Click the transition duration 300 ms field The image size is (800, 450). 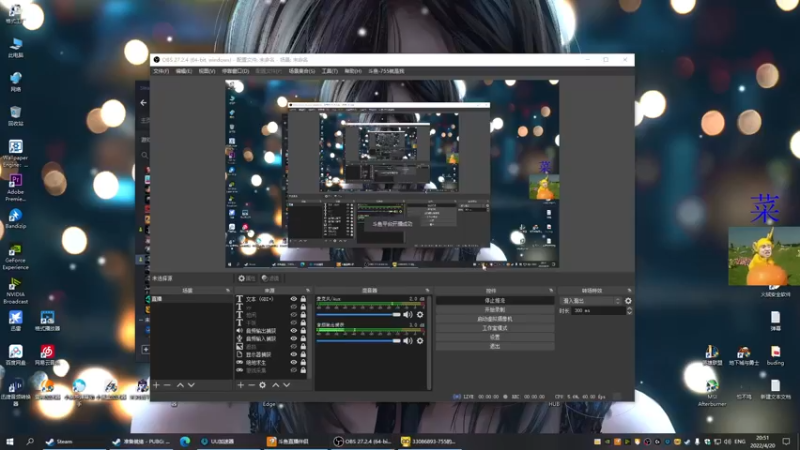[x=598, y=311]
